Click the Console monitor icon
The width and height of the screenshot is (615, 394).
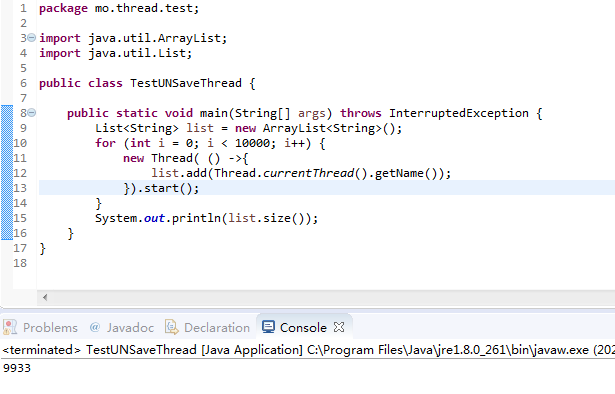[x=268, y=327]
